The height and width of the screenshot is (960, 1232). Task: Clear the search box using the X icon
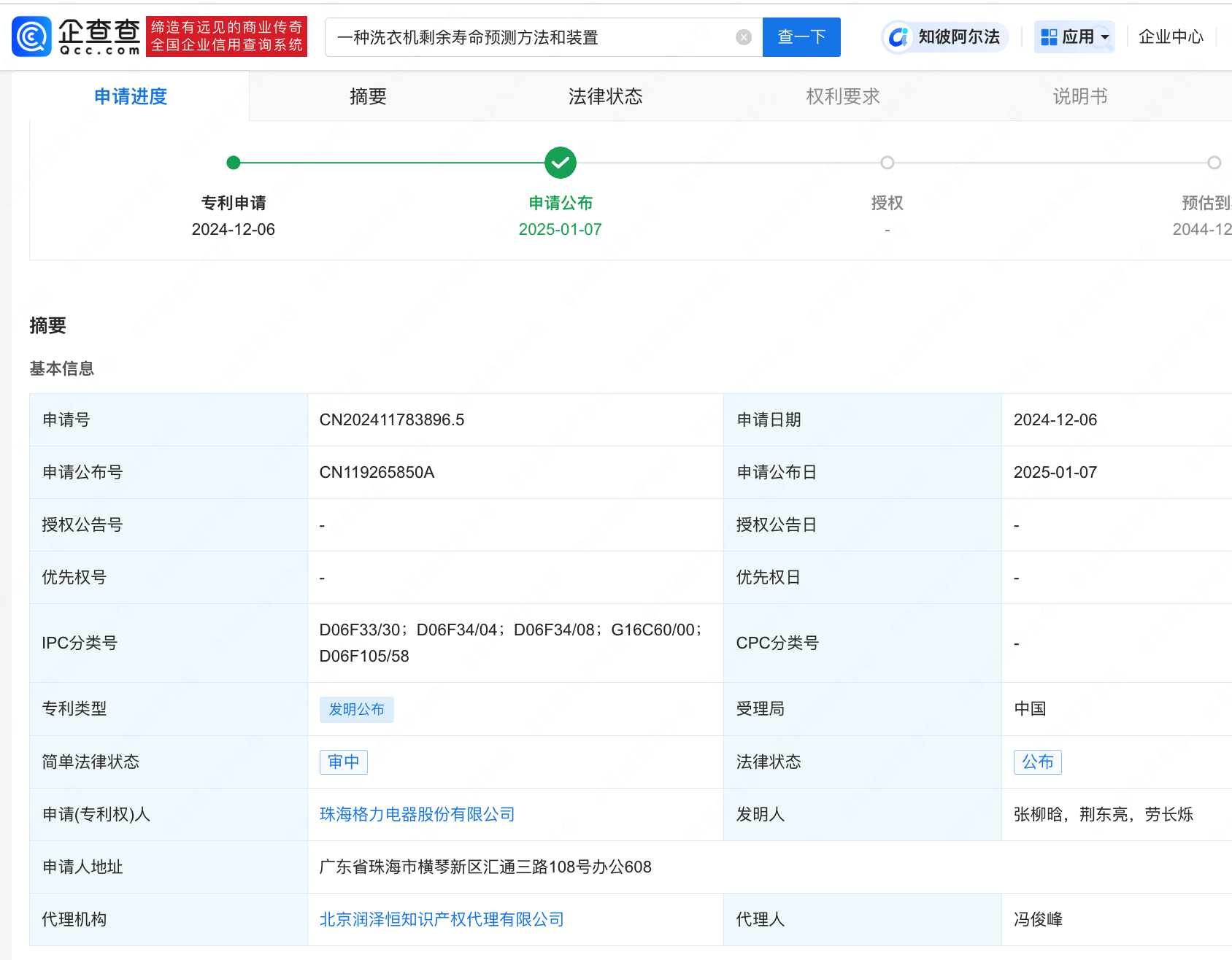click(743, 36)
